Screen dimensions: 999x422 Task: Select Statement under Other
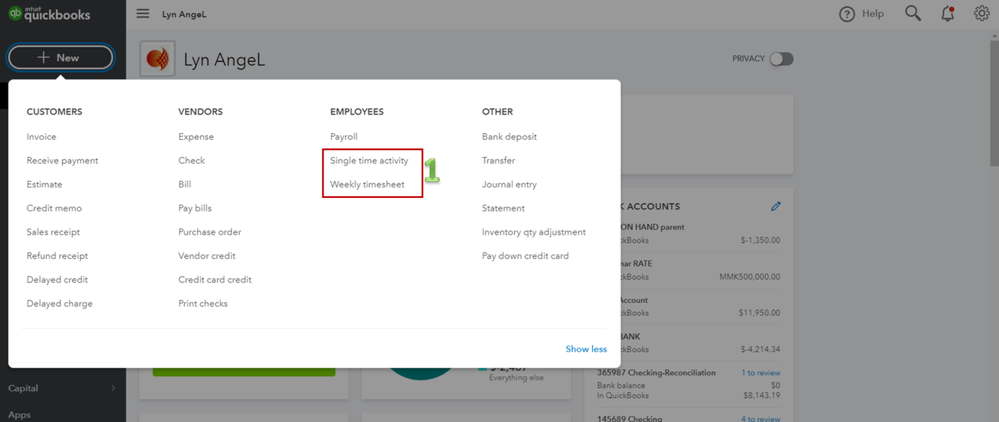503,208
